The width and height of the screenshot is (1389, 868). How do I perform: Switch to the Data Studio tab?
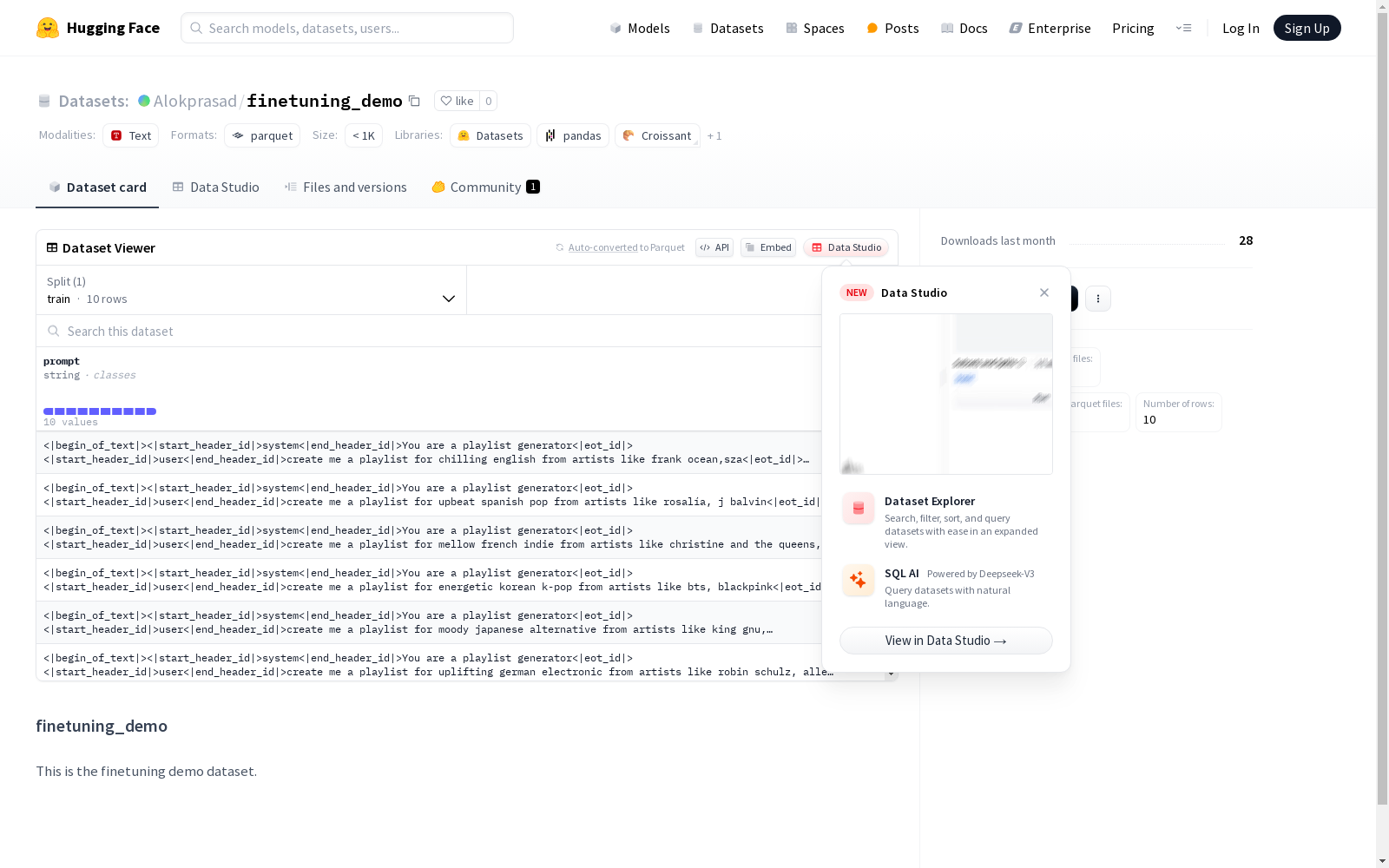pyautogui.click(x=215, y=187)
